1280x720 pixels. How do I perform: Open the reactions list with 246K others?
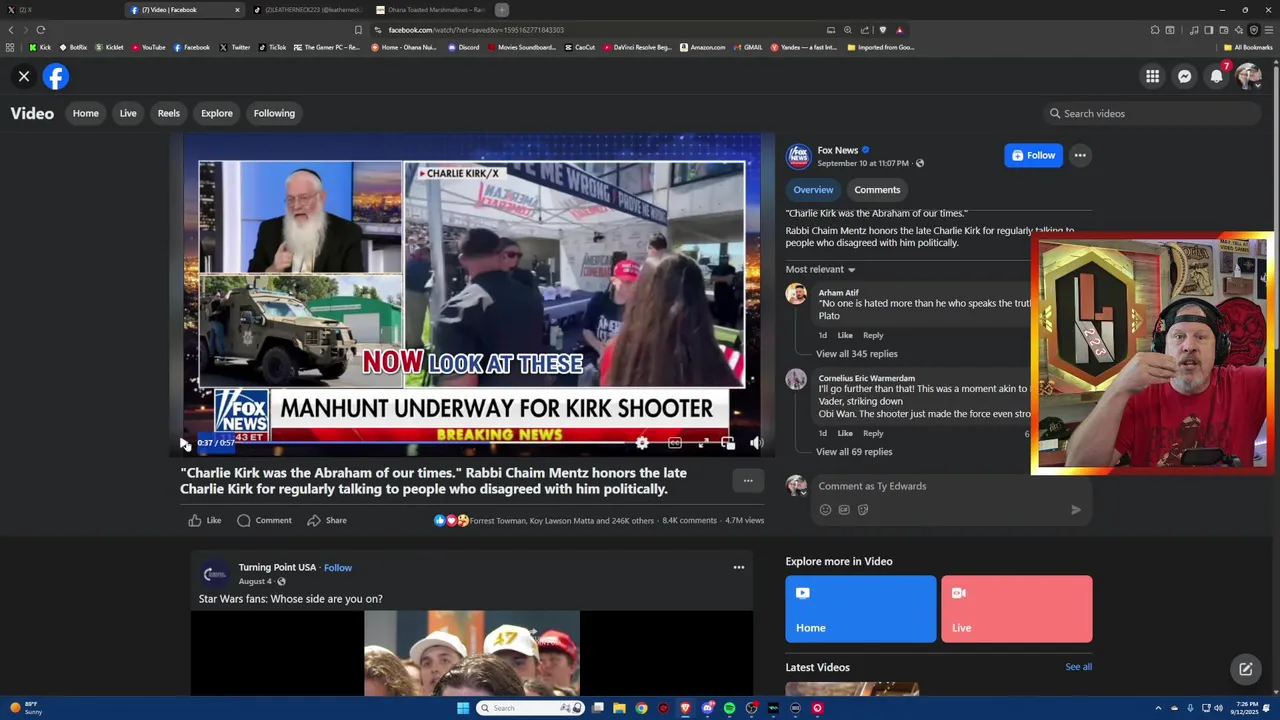click(x=562, y=520)
